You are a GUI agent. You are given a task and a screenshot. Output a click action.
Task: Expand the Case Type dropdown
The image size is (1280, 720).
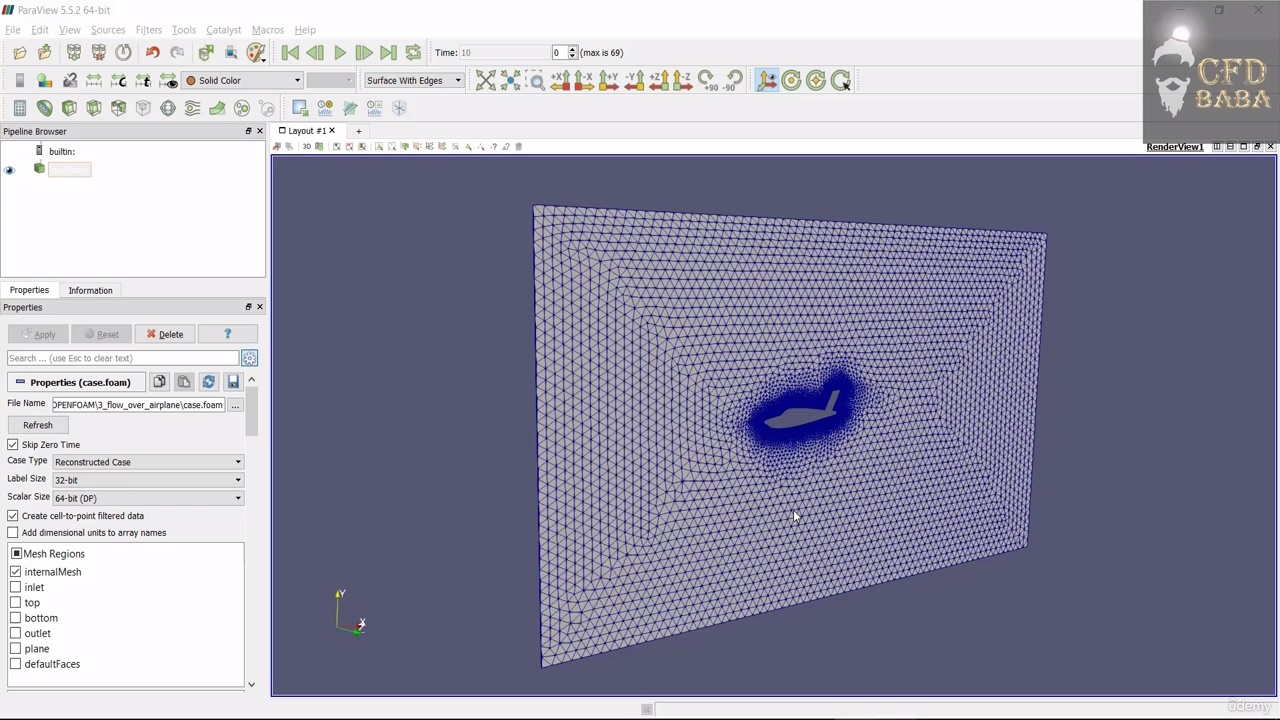[147, 462]
